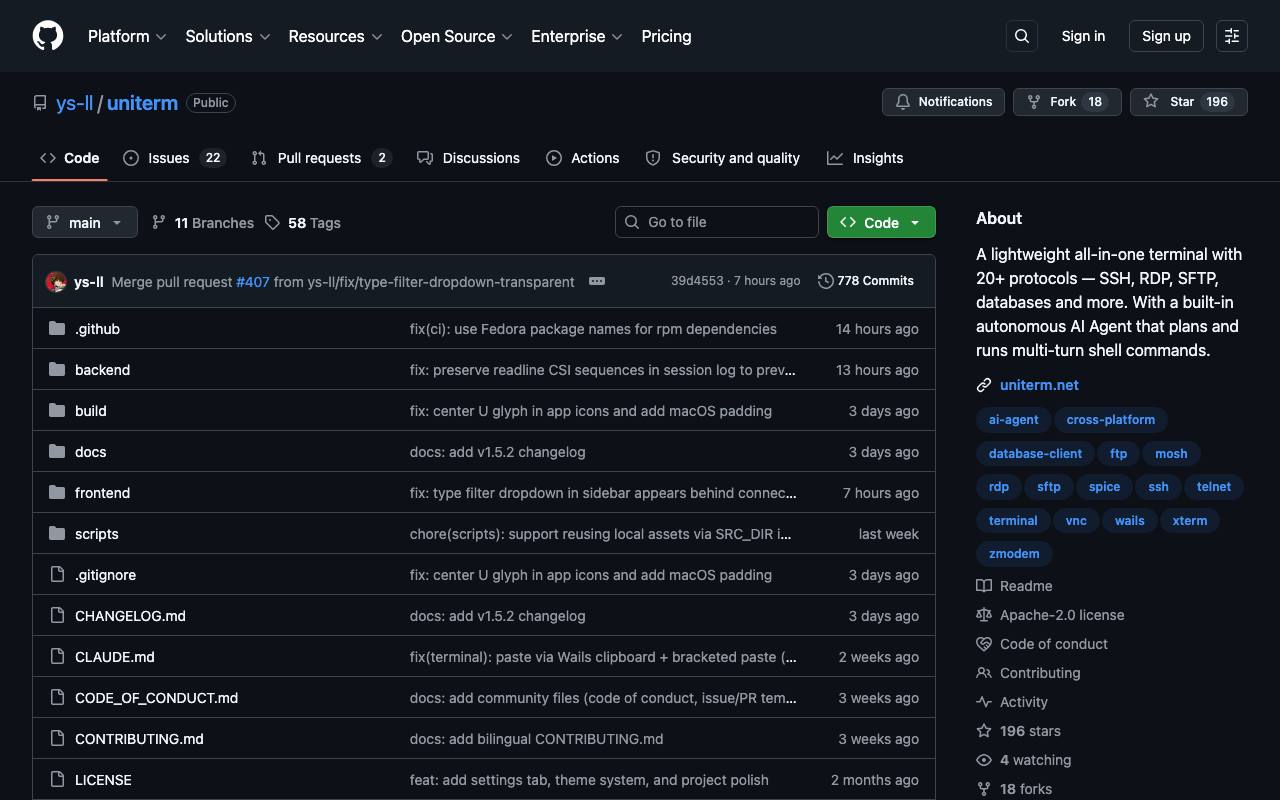Viewport: 1280px width, 800px height.
Task: Click the CHANGELOG.md file icon
Action: 57,616
